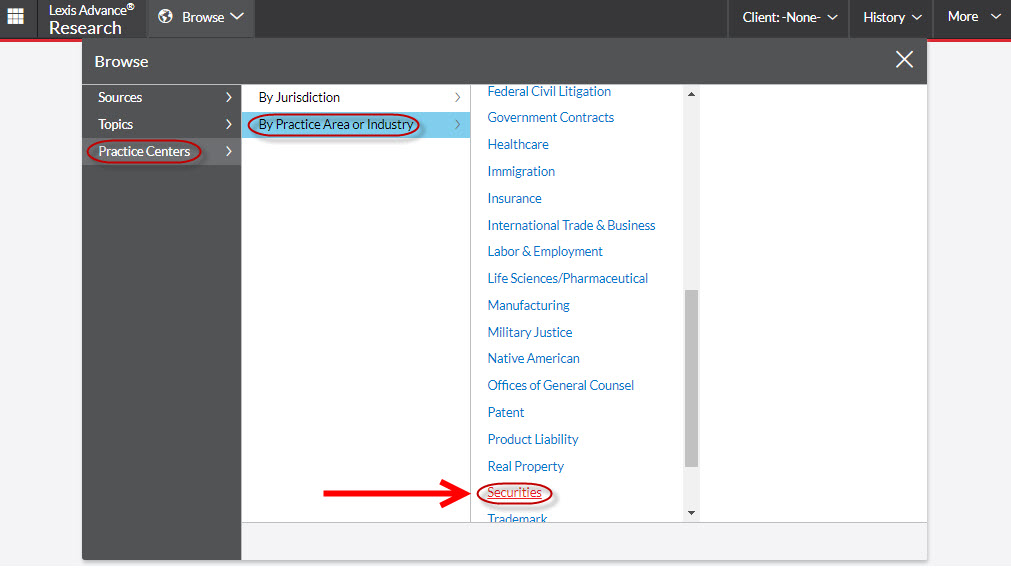The height and width of the screenshot is (571, 1011).
Task: Open Life Sciences/Pharmaceutical link
Action: point(567,278)
